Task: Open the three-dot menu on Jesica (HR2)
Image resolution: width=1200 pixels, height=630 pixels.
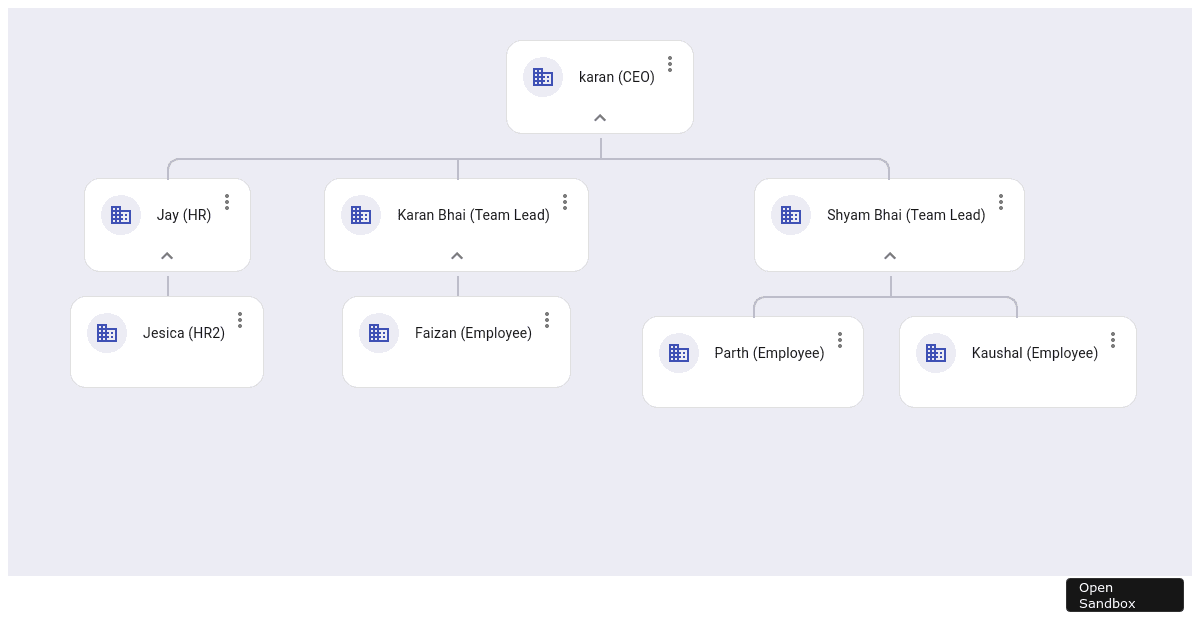Action: (x=240, y=320)
